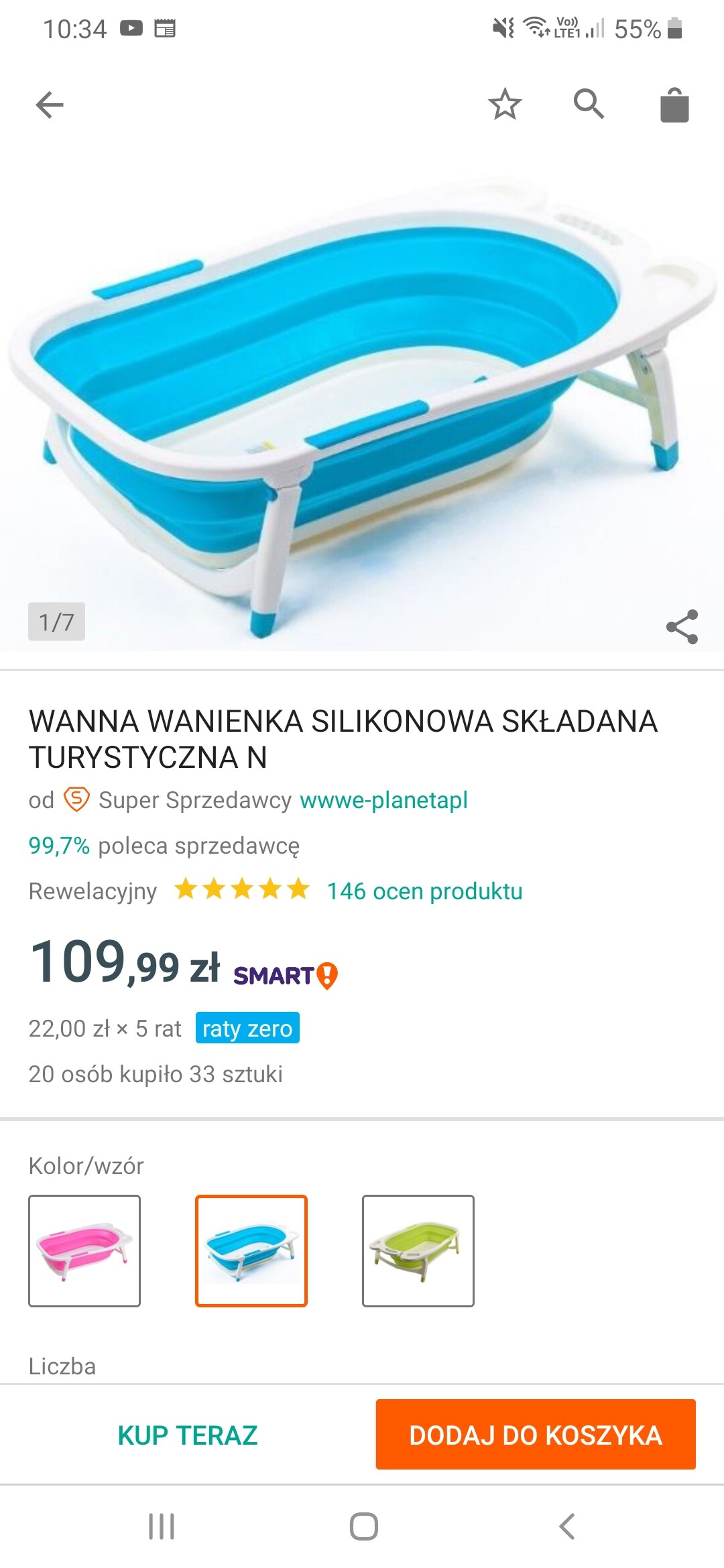Screen dimensions: 724x1568
Task: Select the blue bathtub color variant
Action: click(251, 1250)
